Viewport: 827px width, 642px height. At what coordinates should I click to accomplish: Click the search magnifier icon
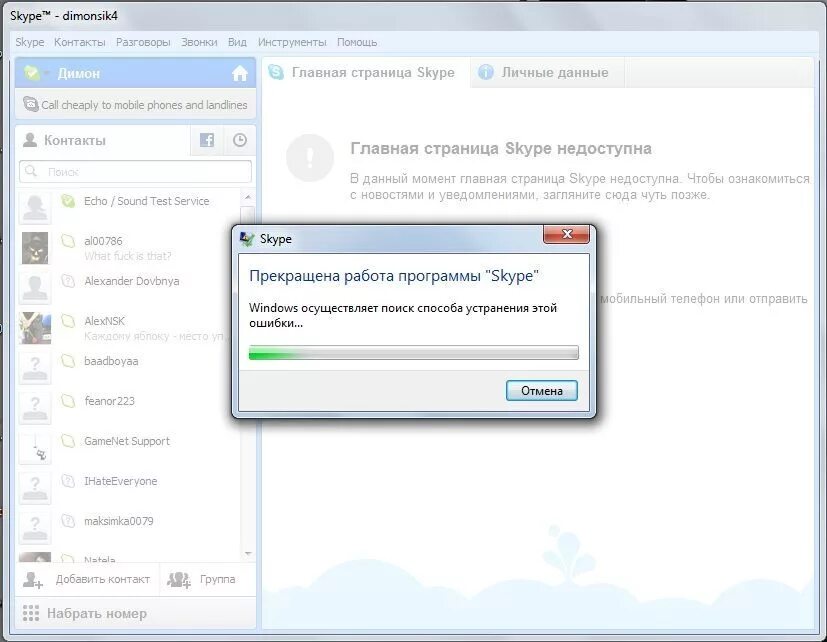pos(31,171)
